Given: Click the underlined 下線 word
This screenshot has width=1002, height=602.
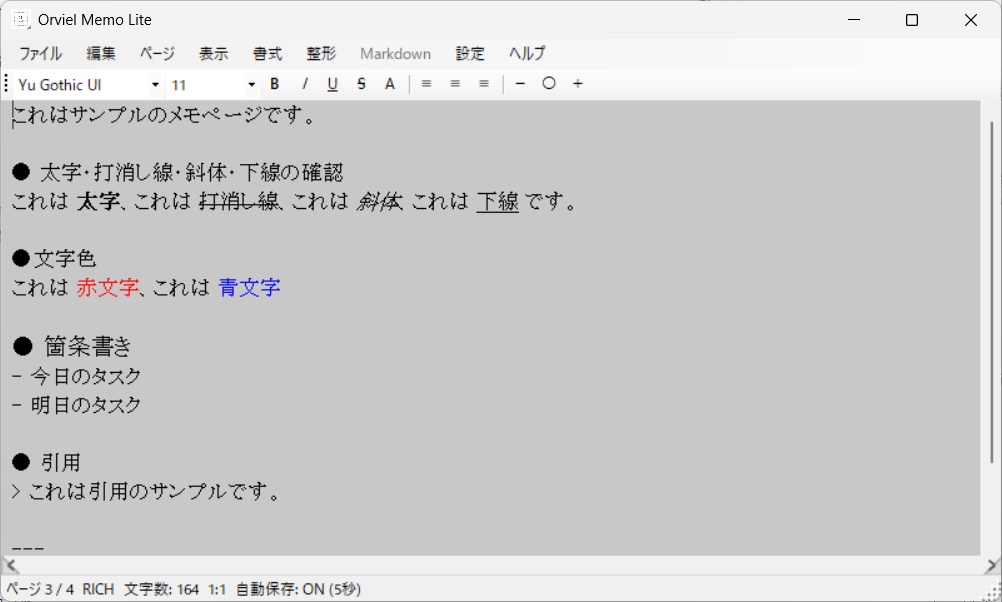Looking at the screenshot, I should 498,201.
